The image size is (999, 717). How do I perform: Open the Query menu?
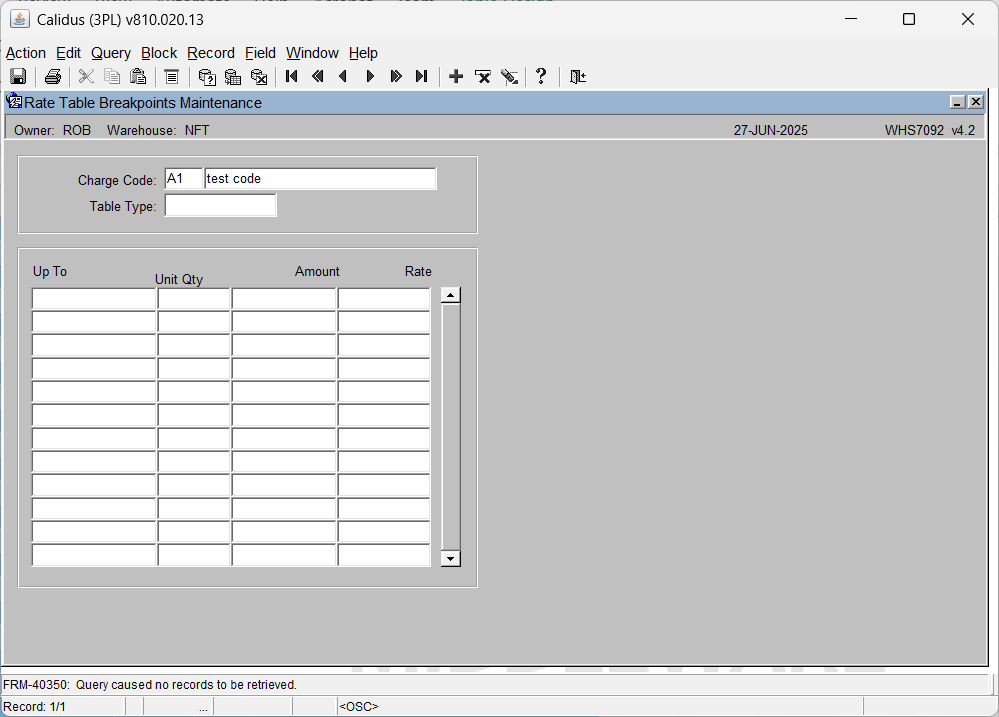[x=111, y=53]
